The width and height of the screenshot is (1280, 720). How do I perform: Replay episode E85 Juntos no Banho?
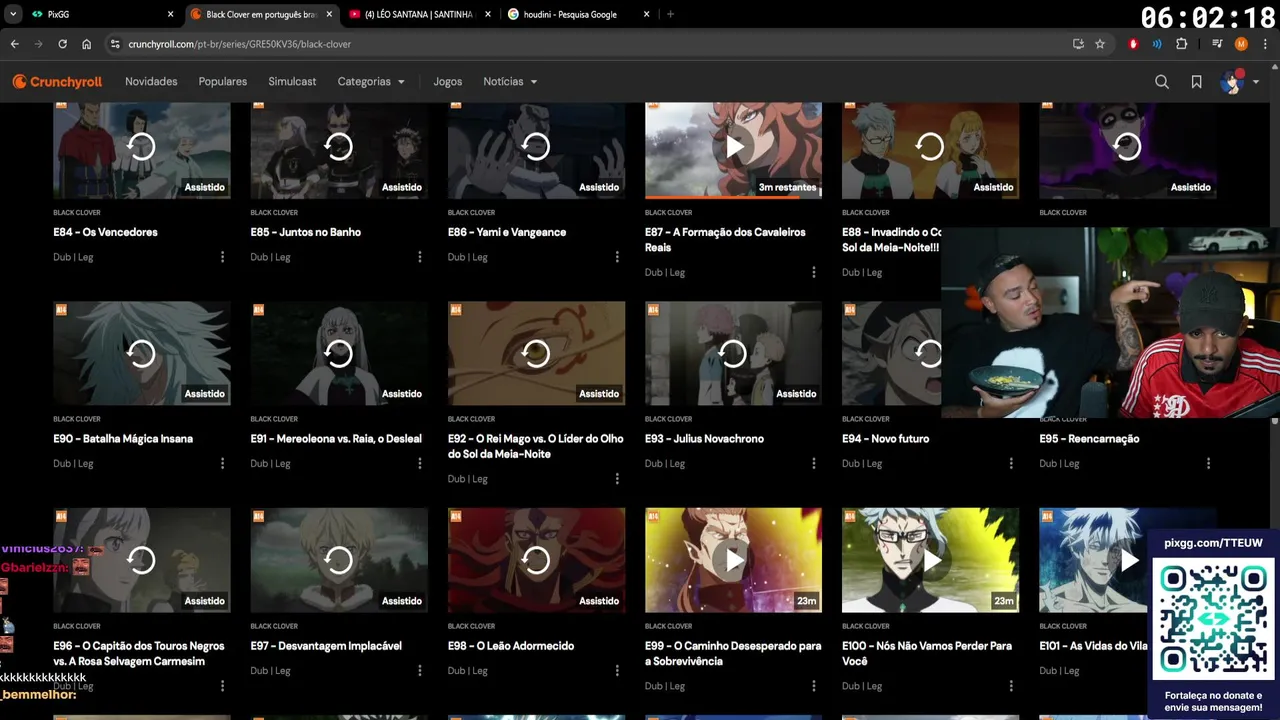click(x=338, y=147)
